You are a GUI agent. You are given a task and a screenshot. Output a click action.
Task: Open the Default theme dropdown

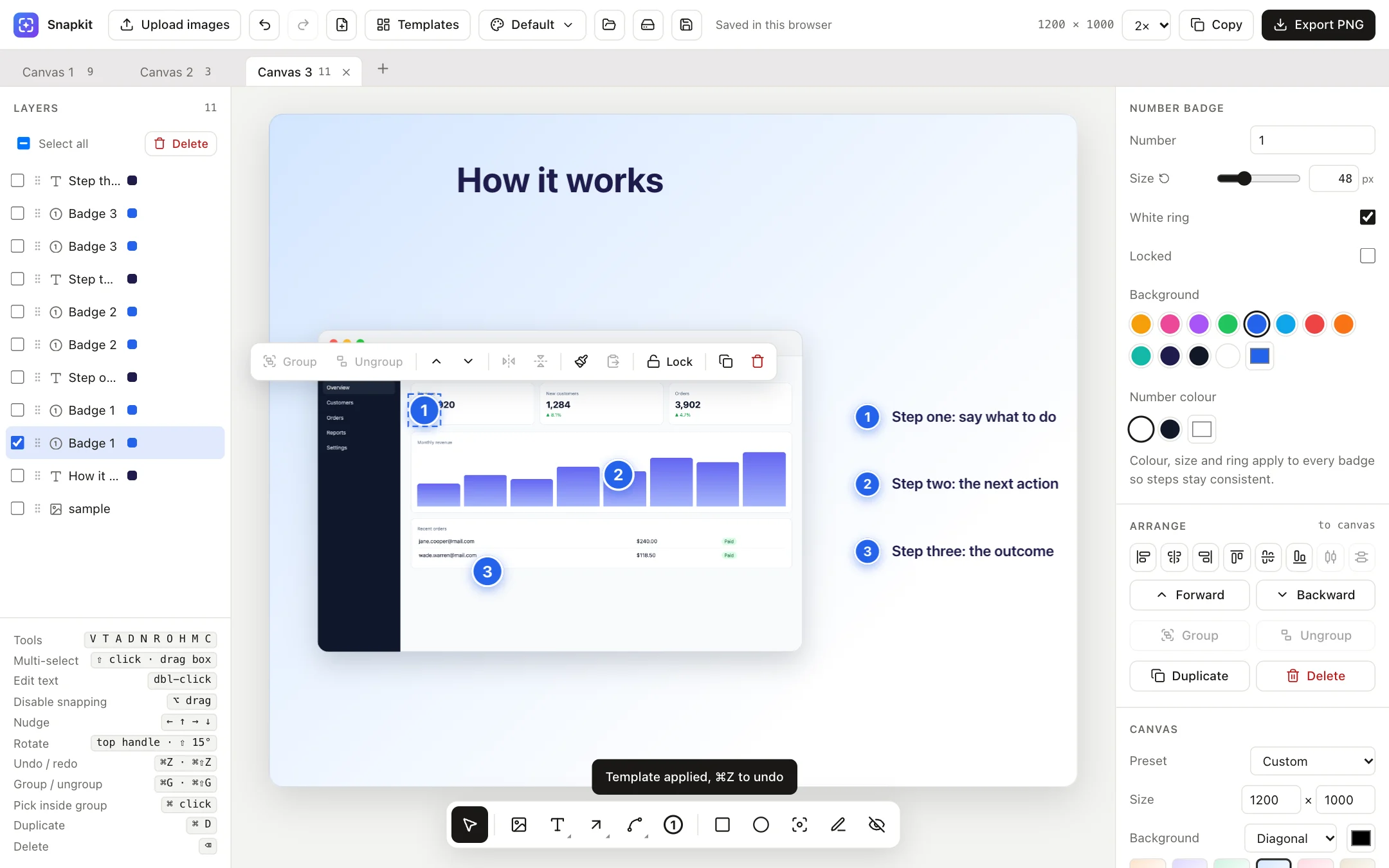(532, 25)
